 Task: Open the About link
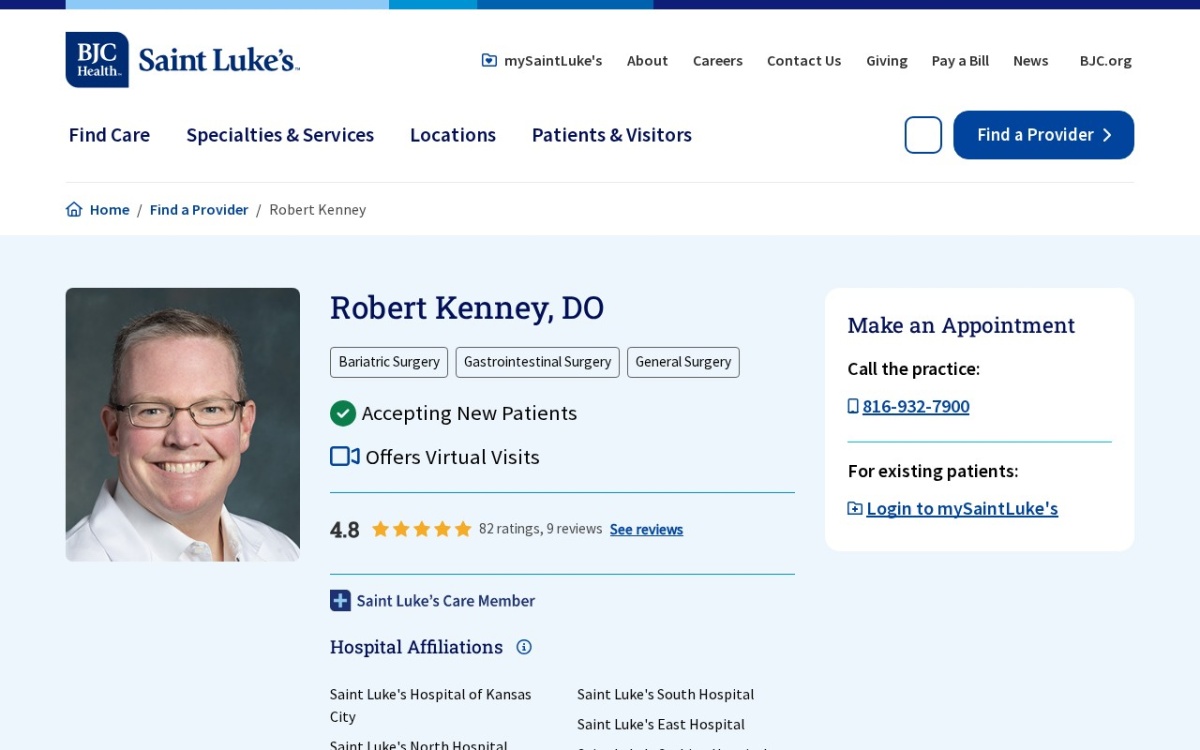(647, 61)
